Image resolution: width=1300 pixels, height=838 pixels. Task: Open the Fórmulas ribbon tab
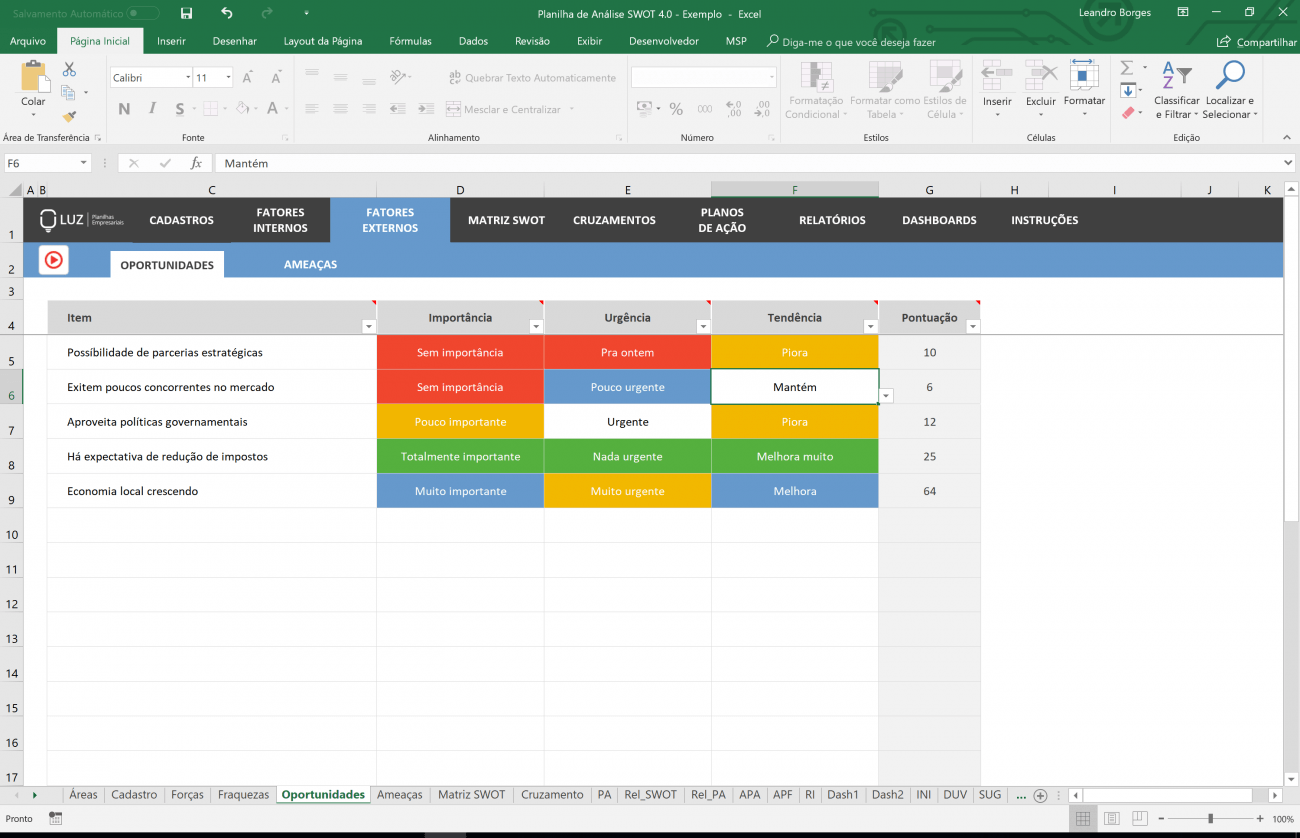[410, 41]
